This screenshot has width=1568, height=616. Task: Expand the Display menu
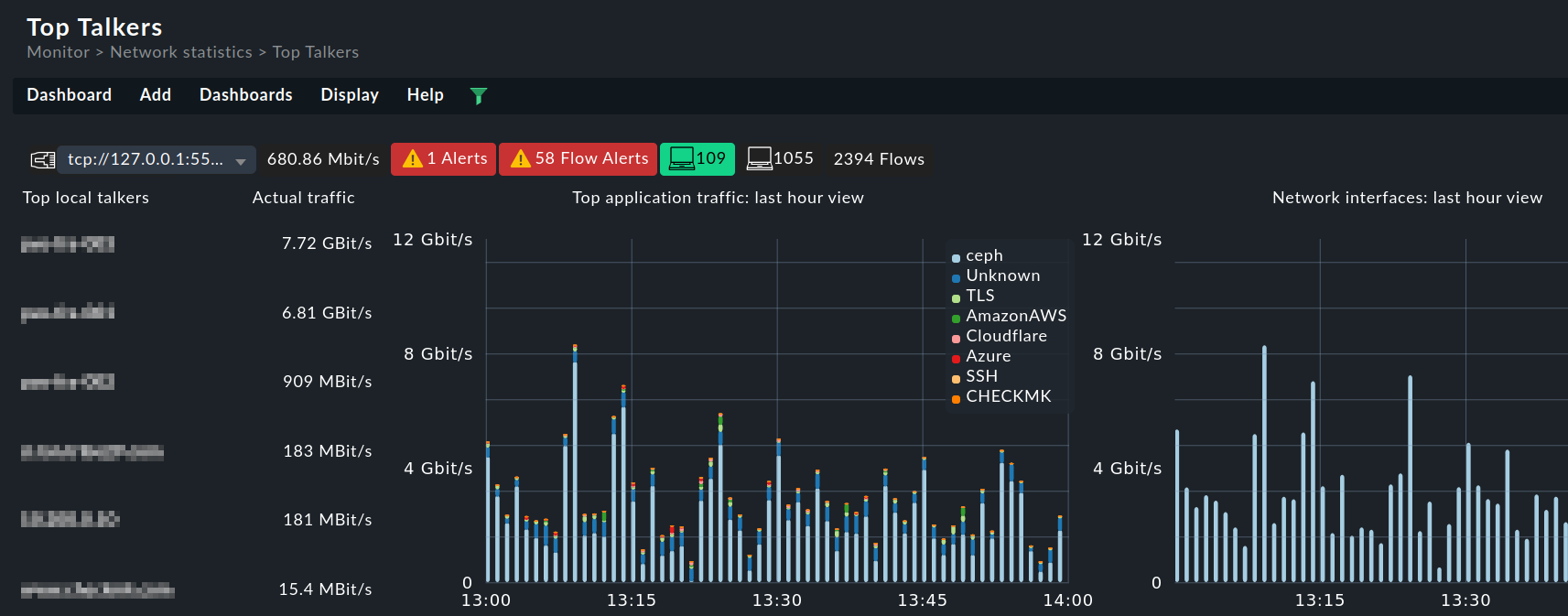point(349,95)
